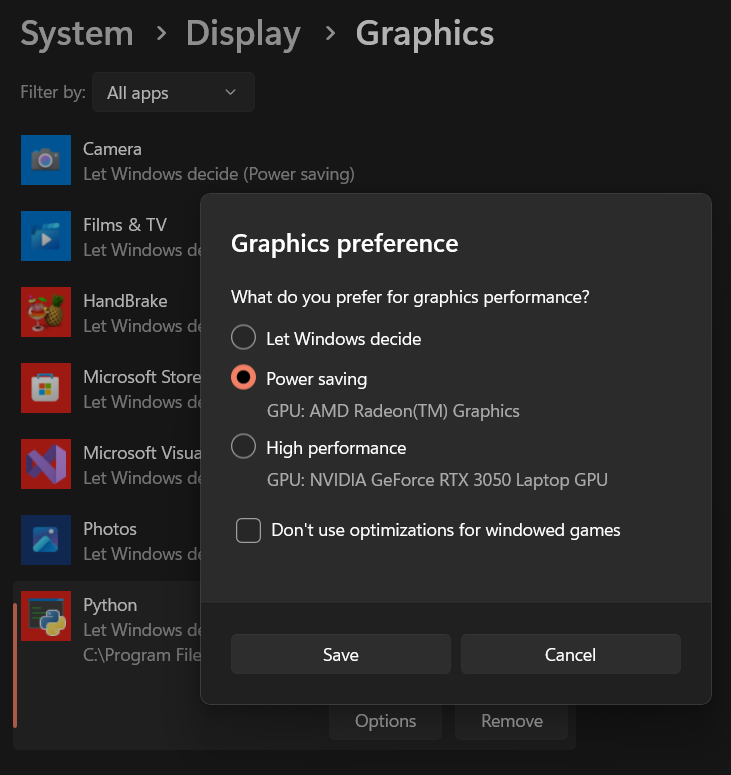Select the Microsoft Store icon
Viewport: 731px width, 775px height.
pyautogui.click(x=46, y=388)
